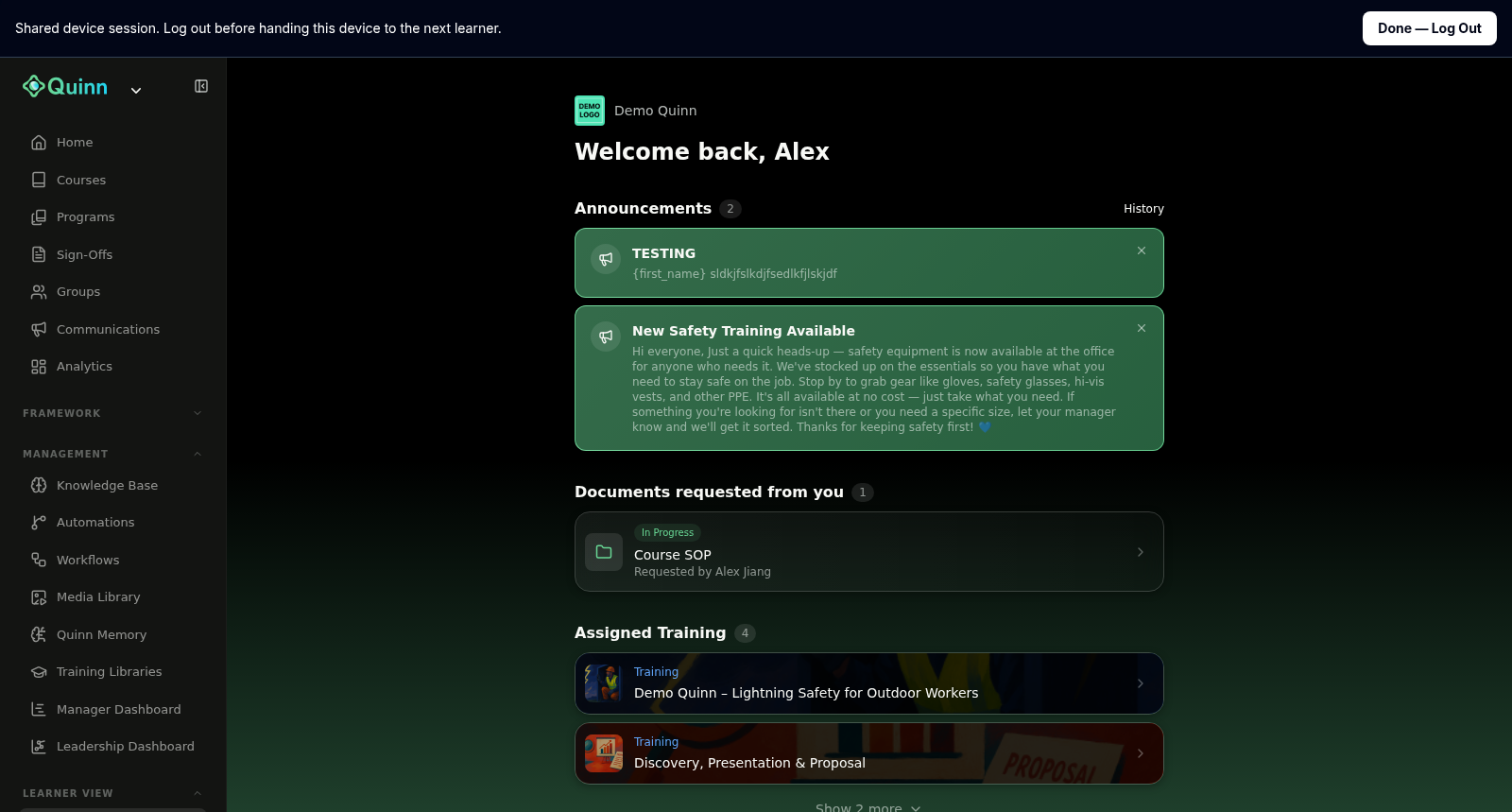The height and width of the screenshot is (812, 1512).
Task: Open Discovery, Presentation & Proposal training chevron
Action: (x=1141, y=753)
